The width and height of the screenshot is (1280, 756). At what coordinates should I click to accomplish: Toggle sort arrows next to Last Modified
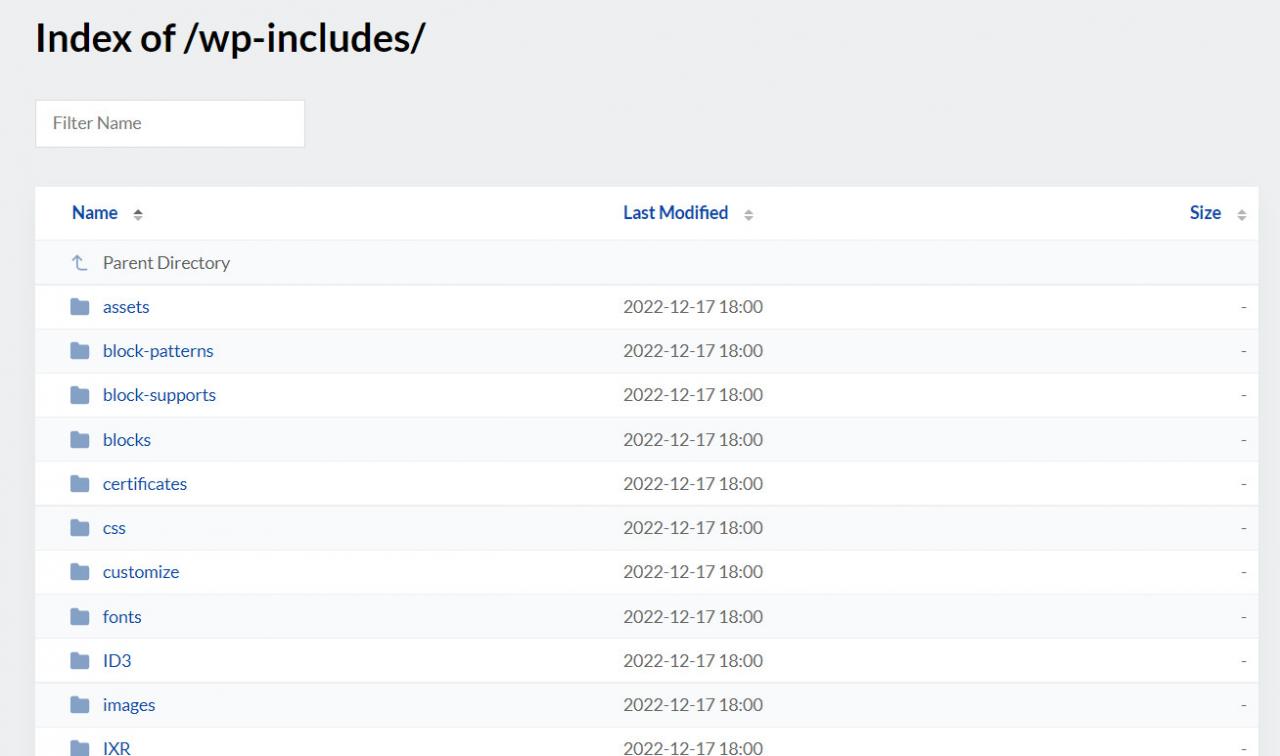[x=748, y=214]
